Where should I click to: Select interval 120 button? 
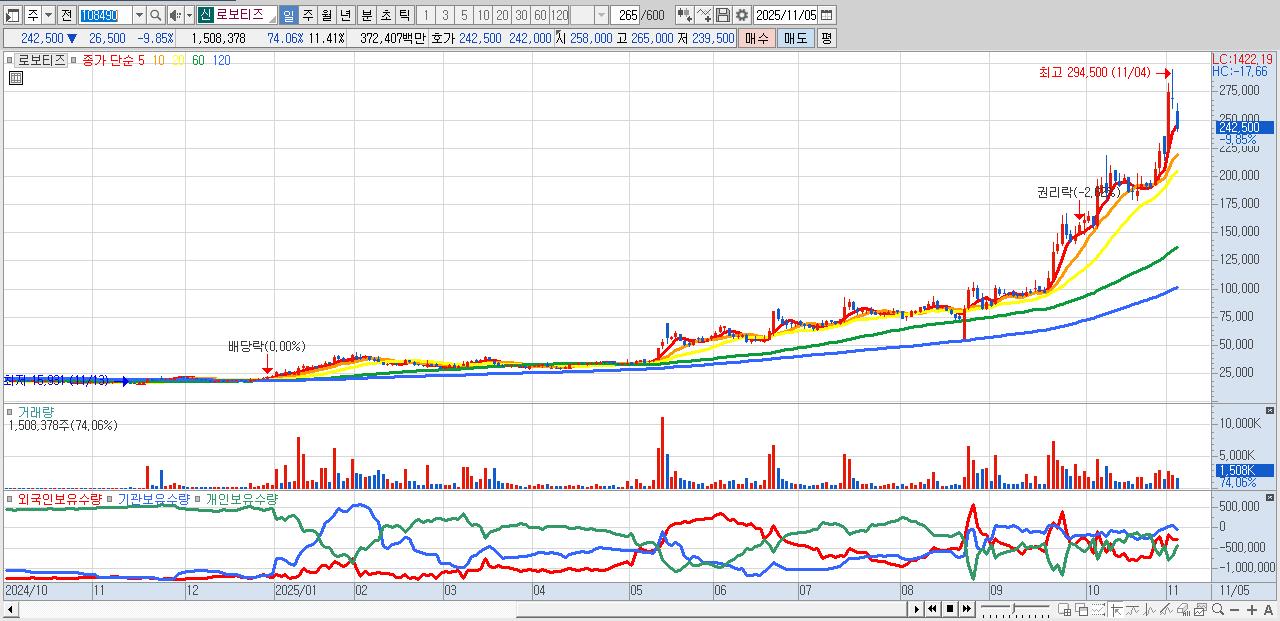pyautogui.click(x=559, y=15)
